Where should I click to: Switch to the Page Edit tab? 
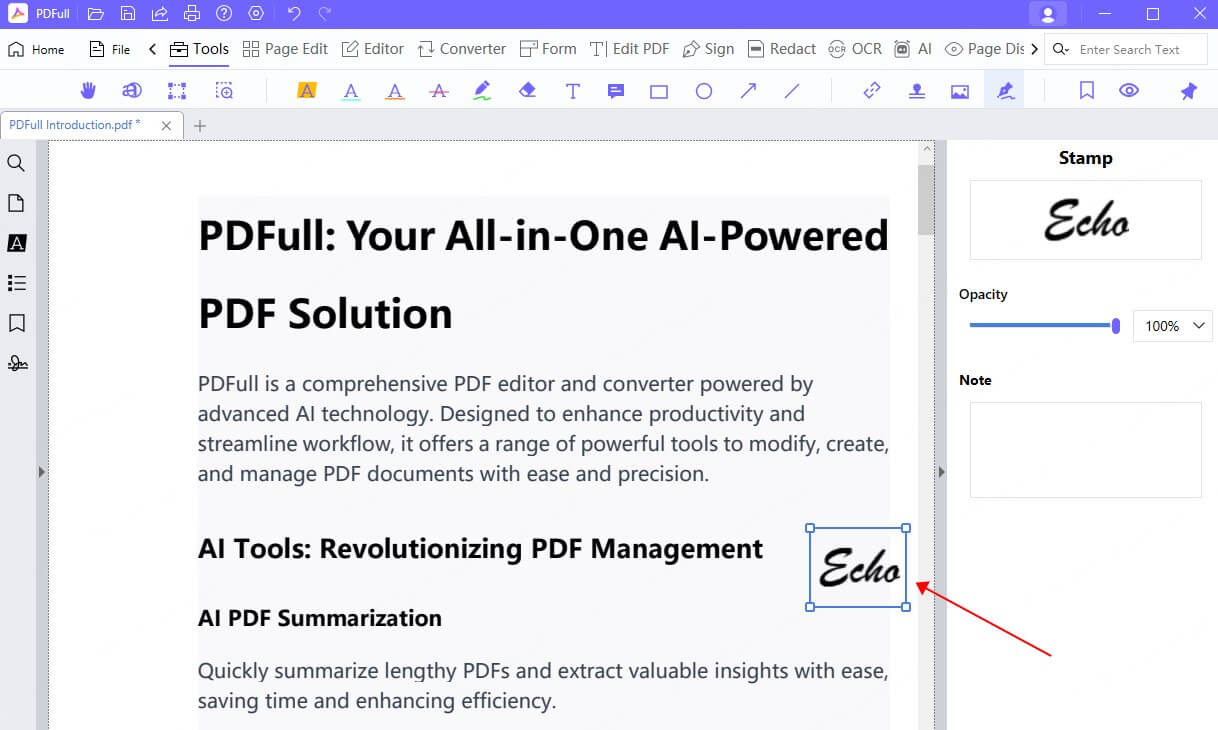click(285, 49)
